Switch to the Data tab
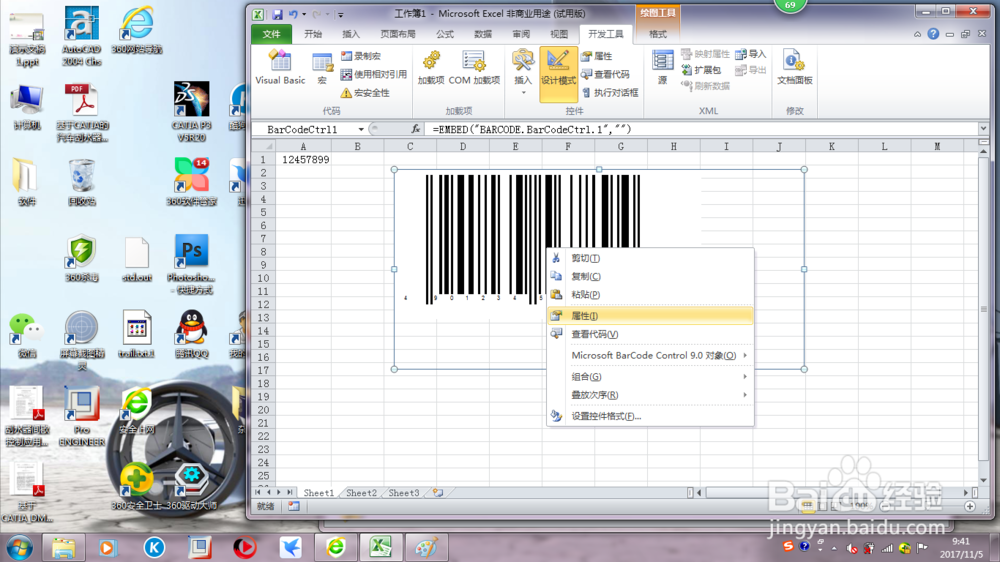Viewport: 1000px width, 562px height. (x=483, y=34)
